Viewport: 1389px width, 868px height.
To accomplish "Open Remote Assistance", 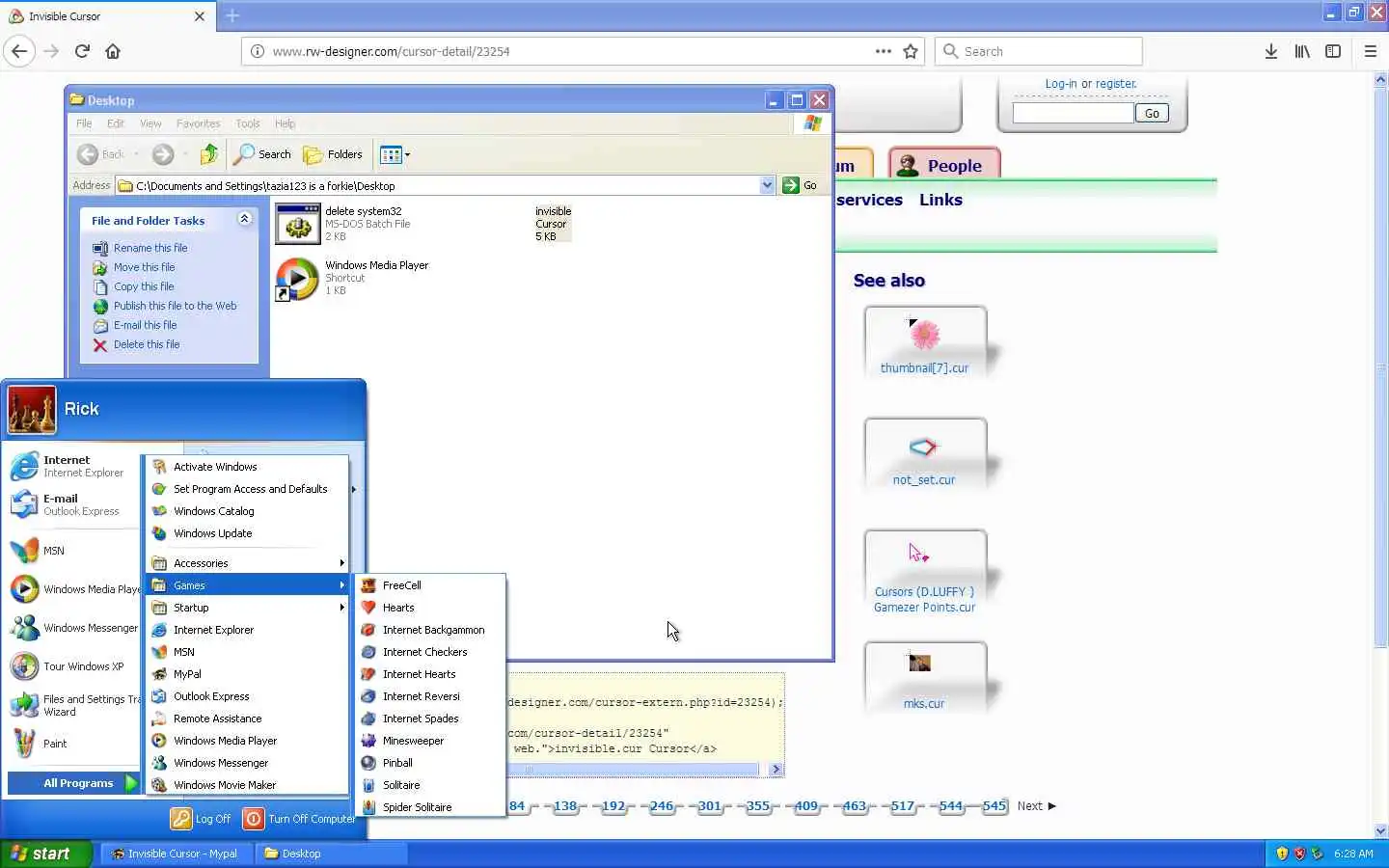I will pos(247,719).
